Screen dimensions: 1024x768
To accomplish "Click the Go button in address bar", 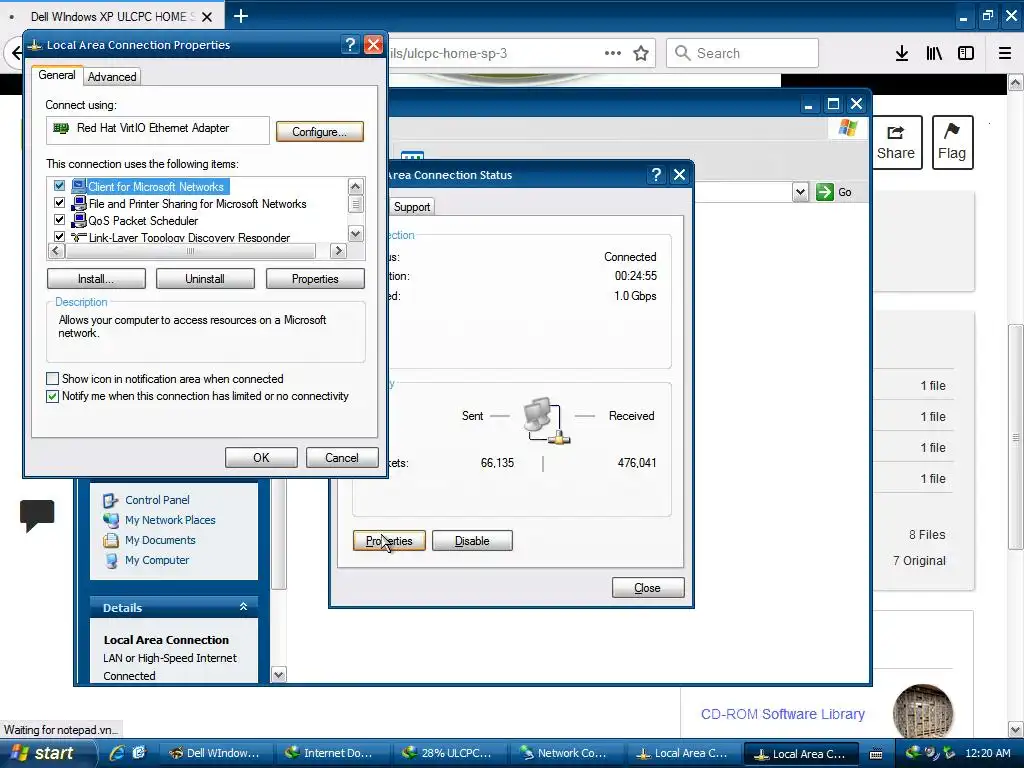I will tap(834, 192).
